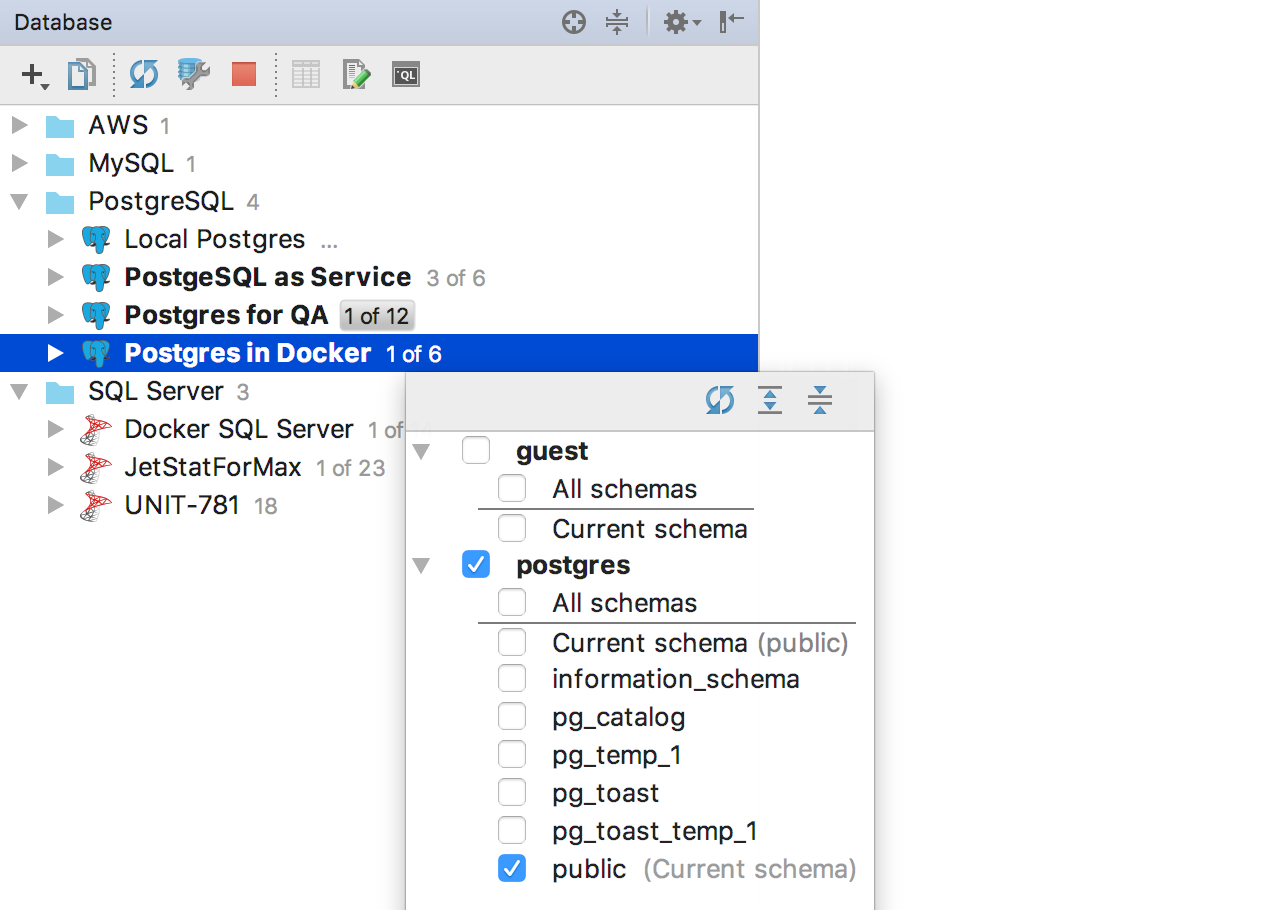Click the Edit Source pencil icon
This screenshot has height=910, width=1270.
tap(356, 74)
